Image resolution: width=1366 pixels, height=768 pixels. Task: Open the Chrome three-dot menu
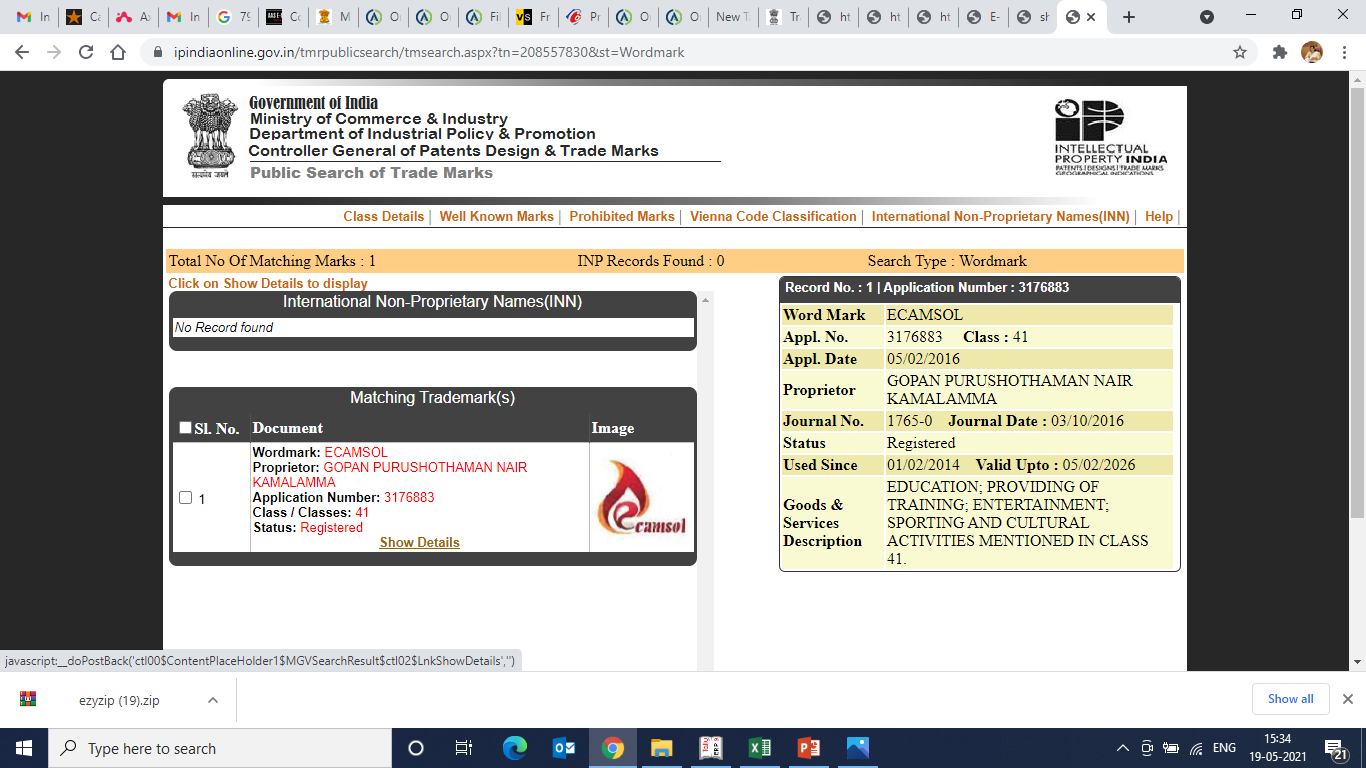point(1345,52)
